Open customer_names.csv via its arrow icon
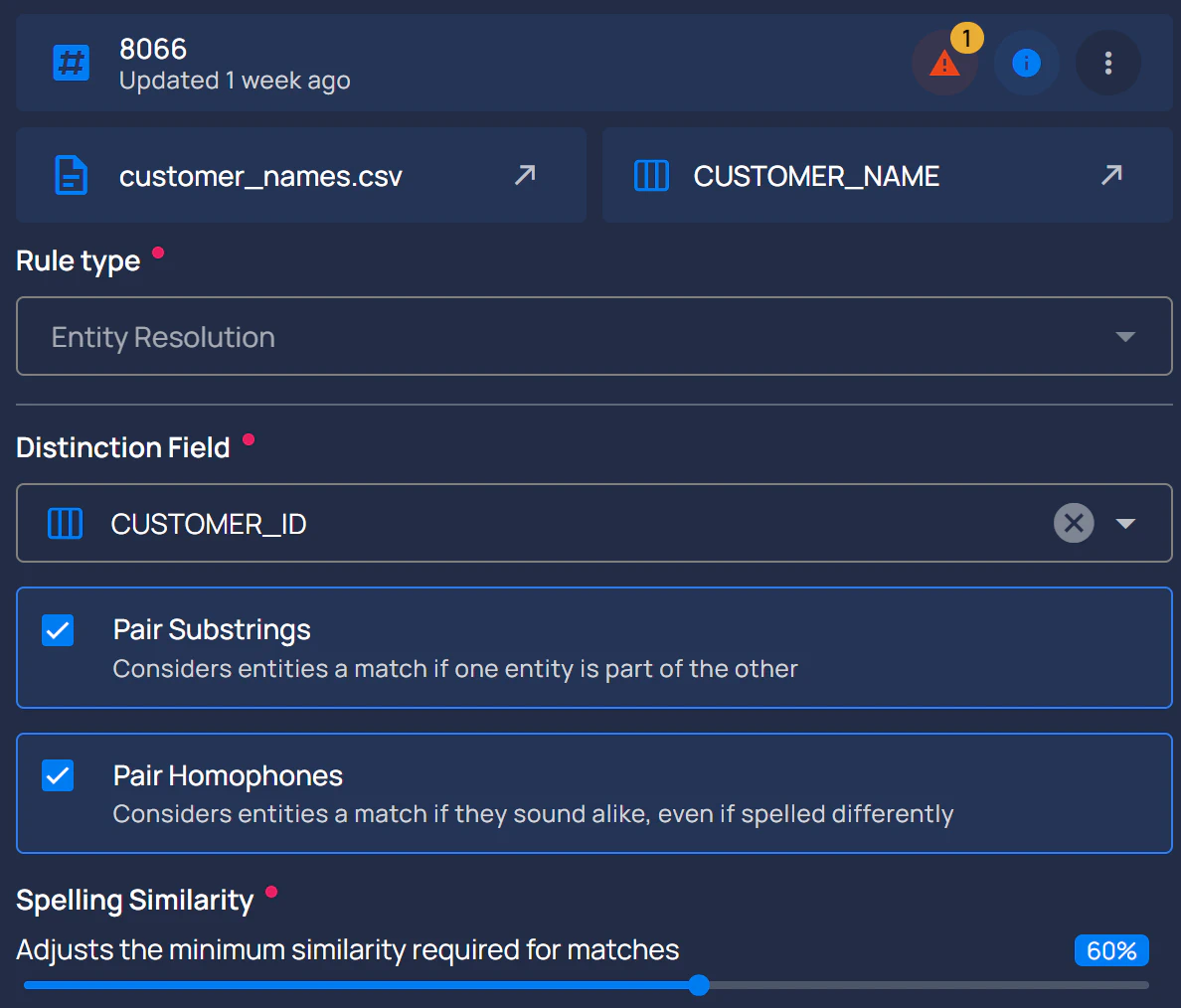1181x1008 pixels. point(525,175)
